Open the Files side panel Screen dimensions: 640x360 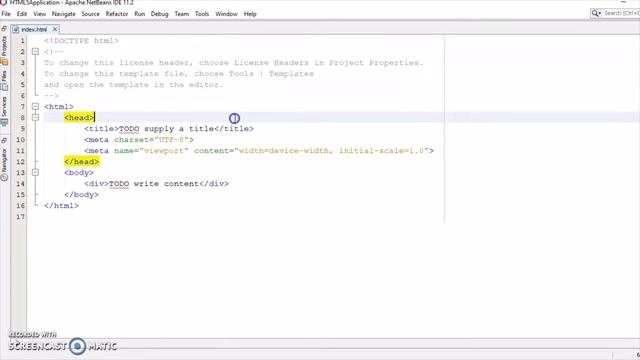[x=4, y=80]
